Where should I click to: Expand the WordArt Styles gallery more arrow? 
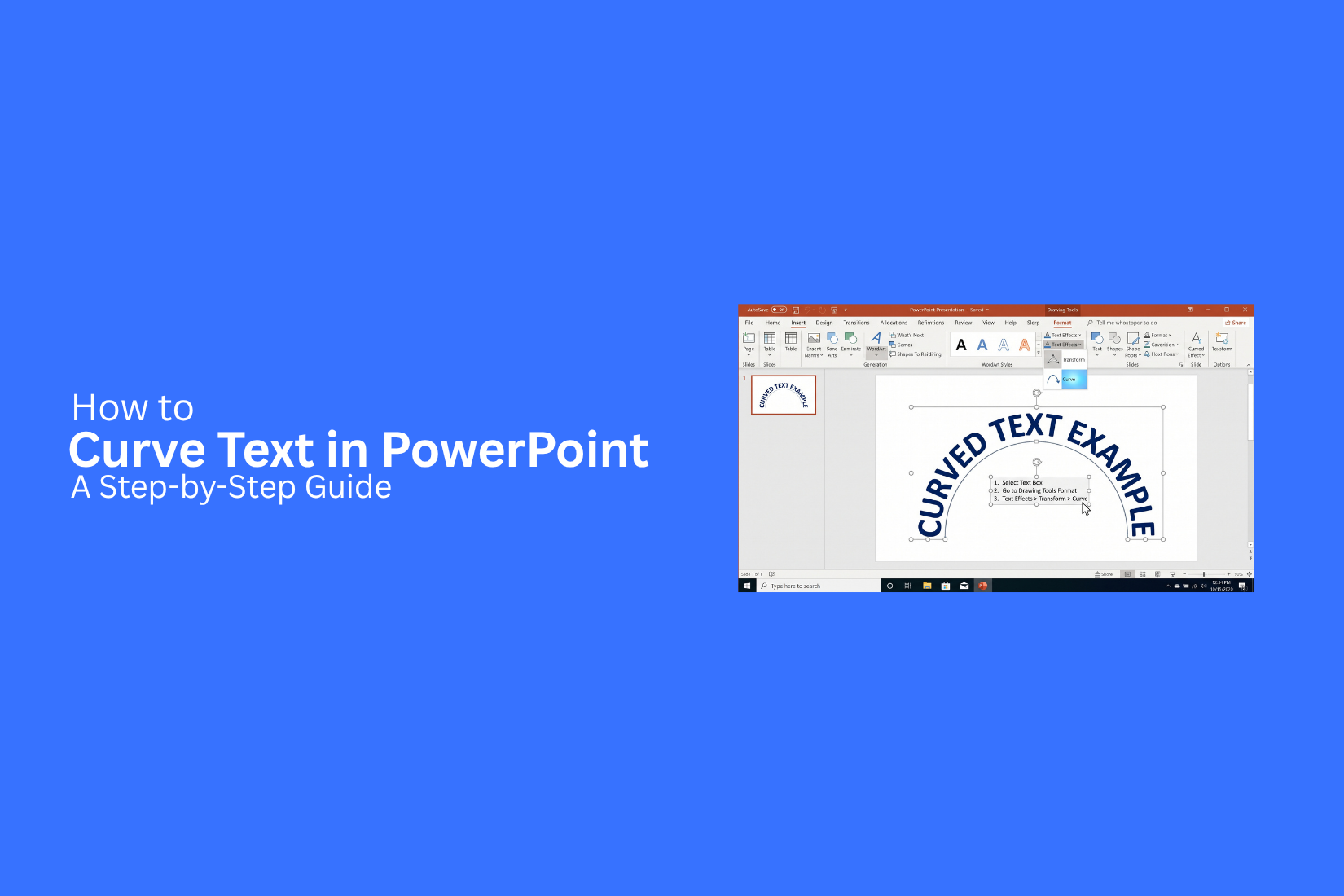click(x=1039, y=354)
